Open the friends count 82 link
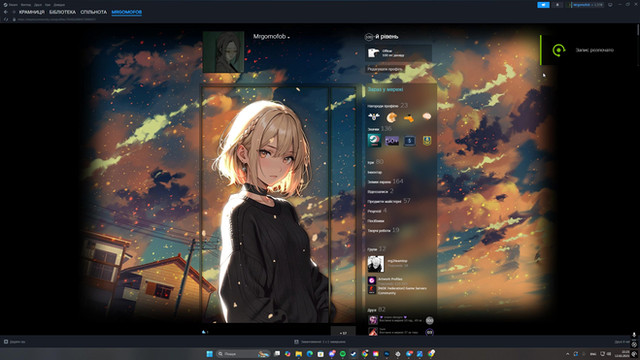Image resolution: width=640 pixels, height=360 pixels. (376, 310)
